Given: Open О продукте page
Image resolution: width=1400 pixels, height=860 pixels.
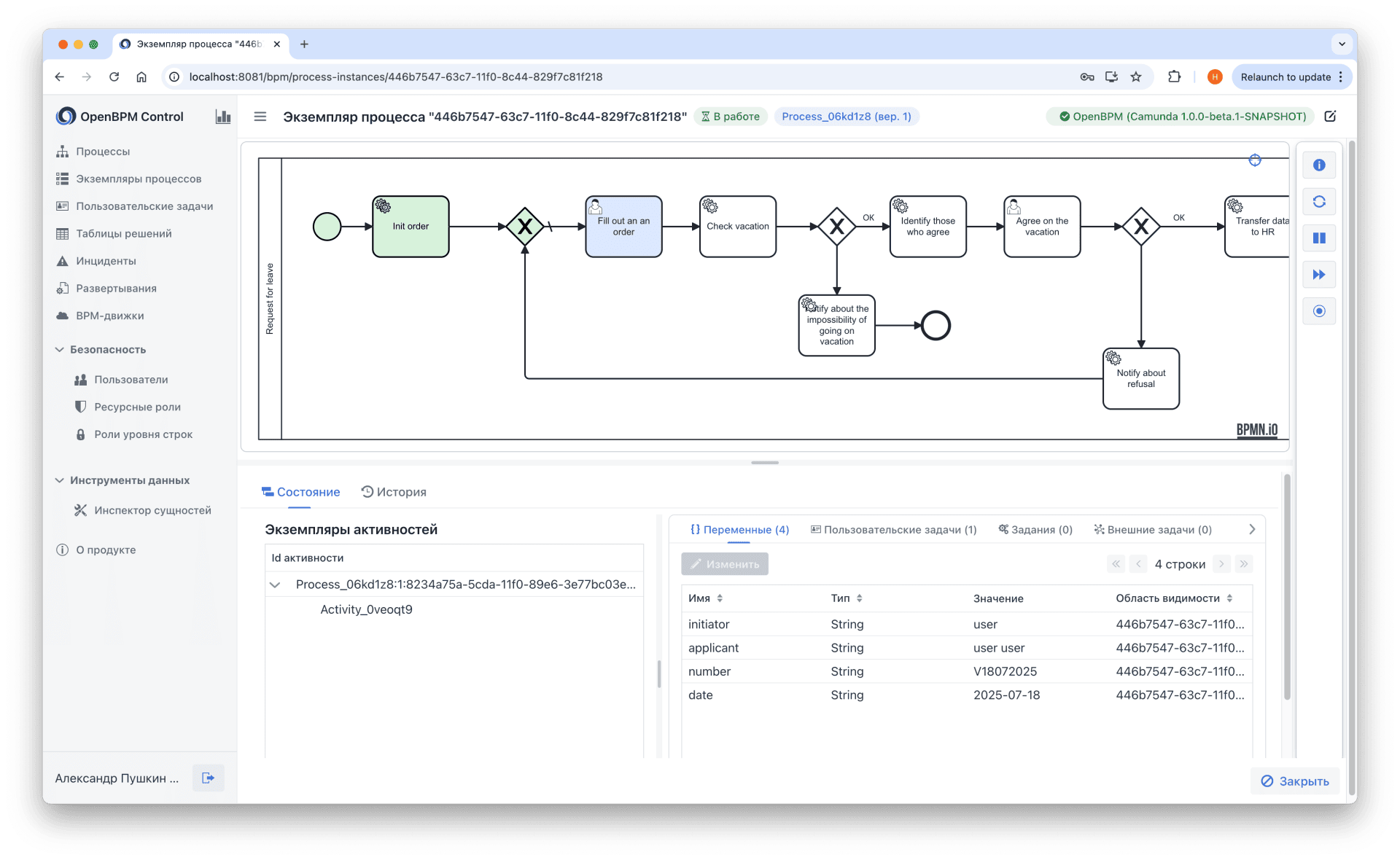Looking at the screenshot, I should pos(106,550).
